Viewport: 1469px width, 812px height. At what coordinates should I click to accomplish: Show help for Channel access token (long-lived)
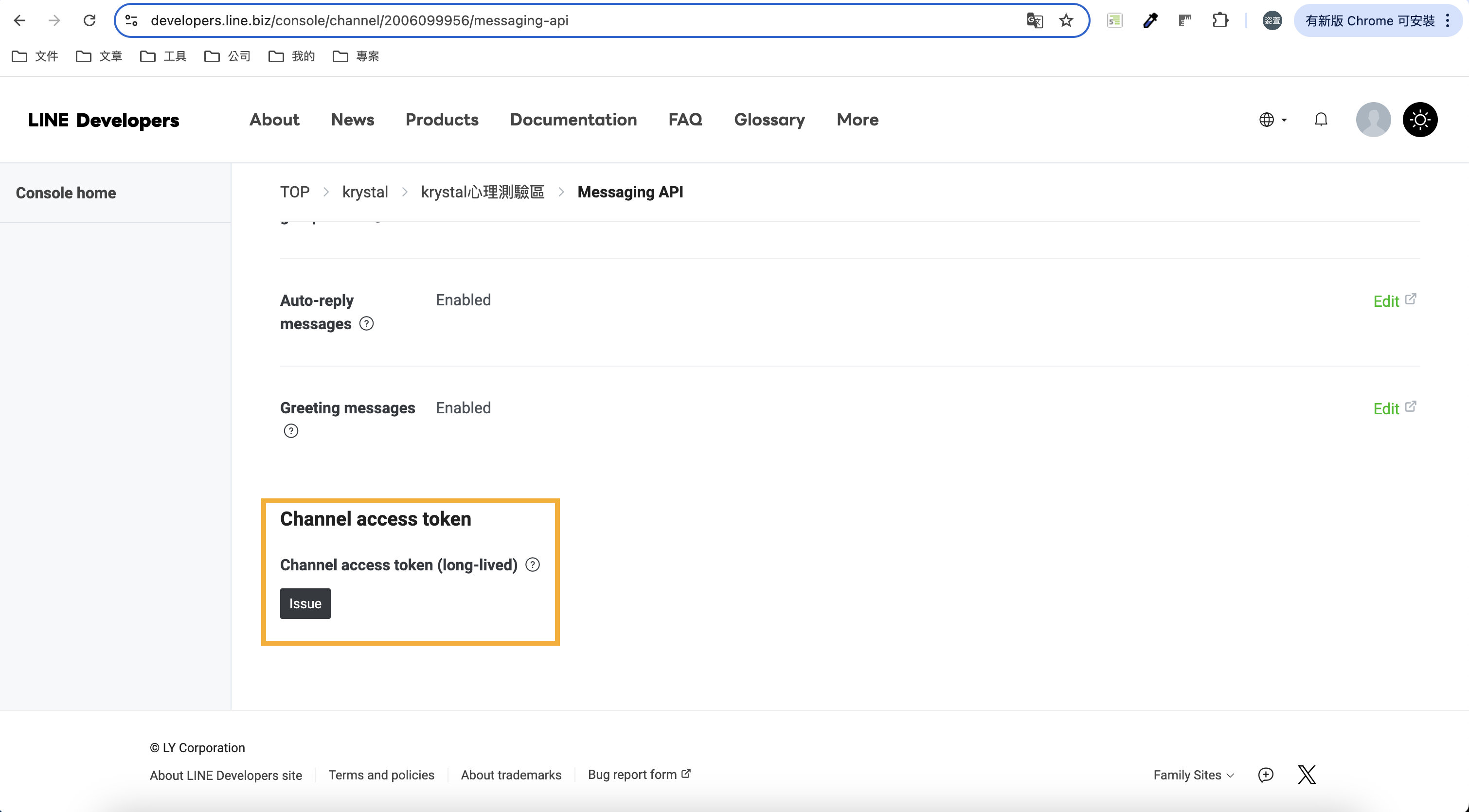532,565
